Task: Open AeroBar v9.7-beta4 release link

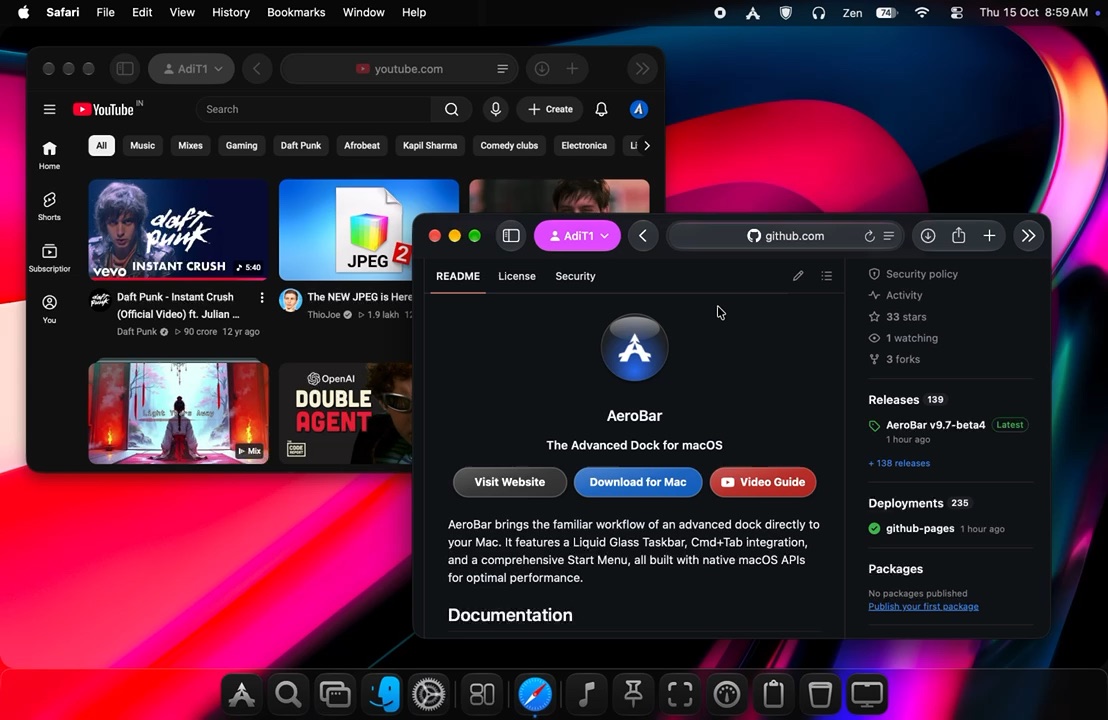Action: [936, 425]
